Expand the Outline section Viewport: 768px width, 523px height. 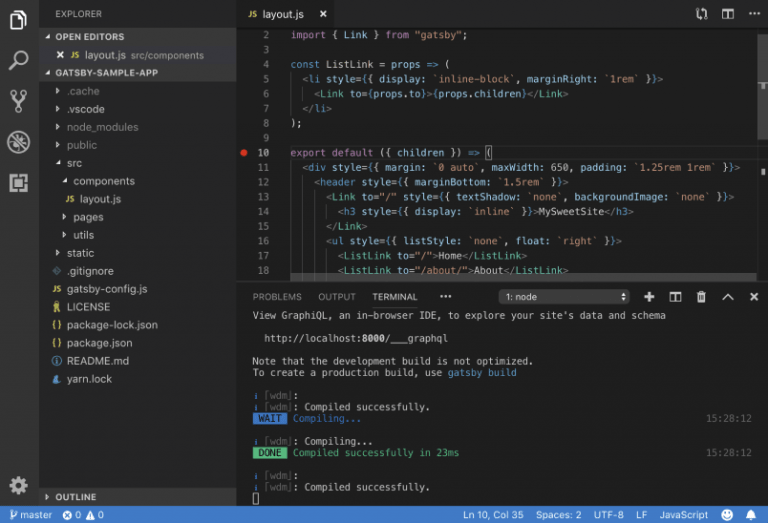click(x=76, y=497)
